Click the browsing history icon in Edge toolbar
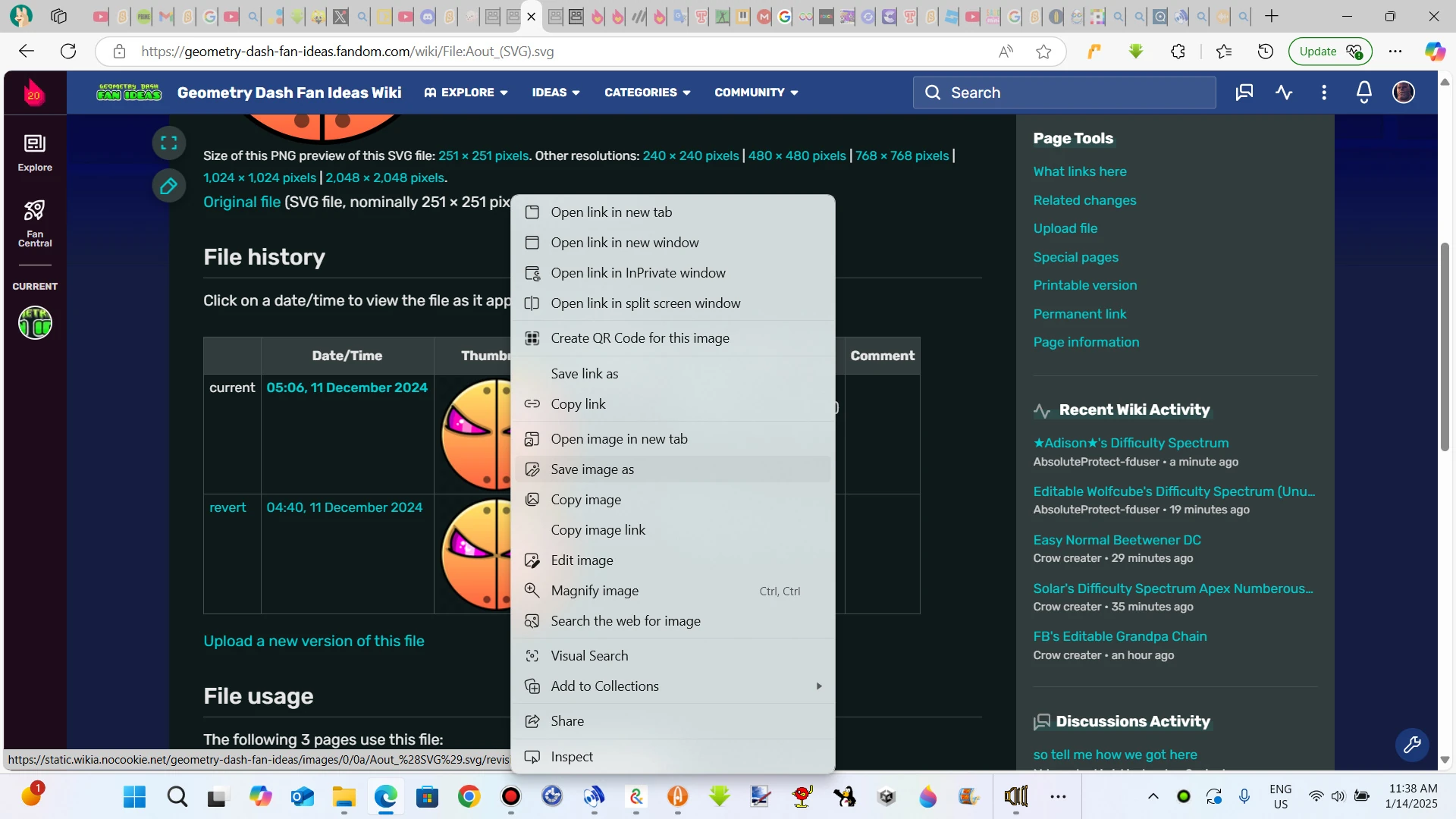The width and height of the screenshot is (1456, 819). click(x=1266, y=51)
